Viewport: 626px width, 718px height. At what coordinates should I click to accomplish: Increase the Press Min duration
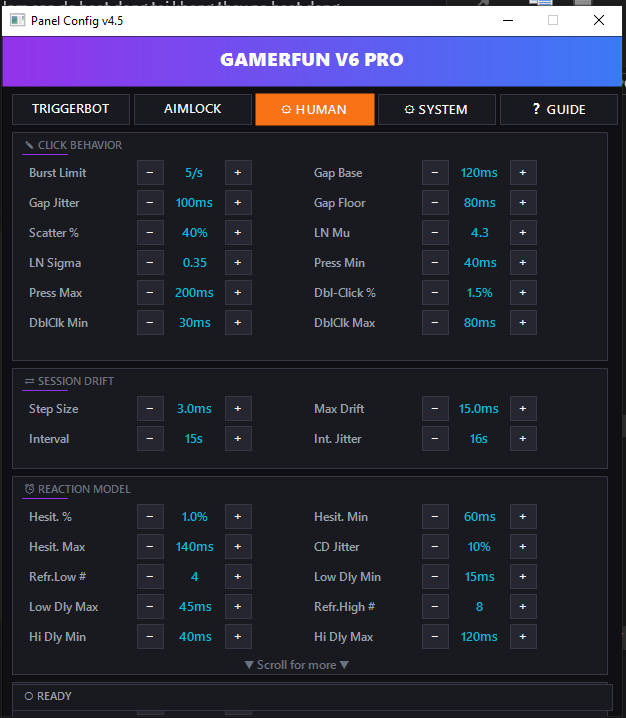pos(523,262)
